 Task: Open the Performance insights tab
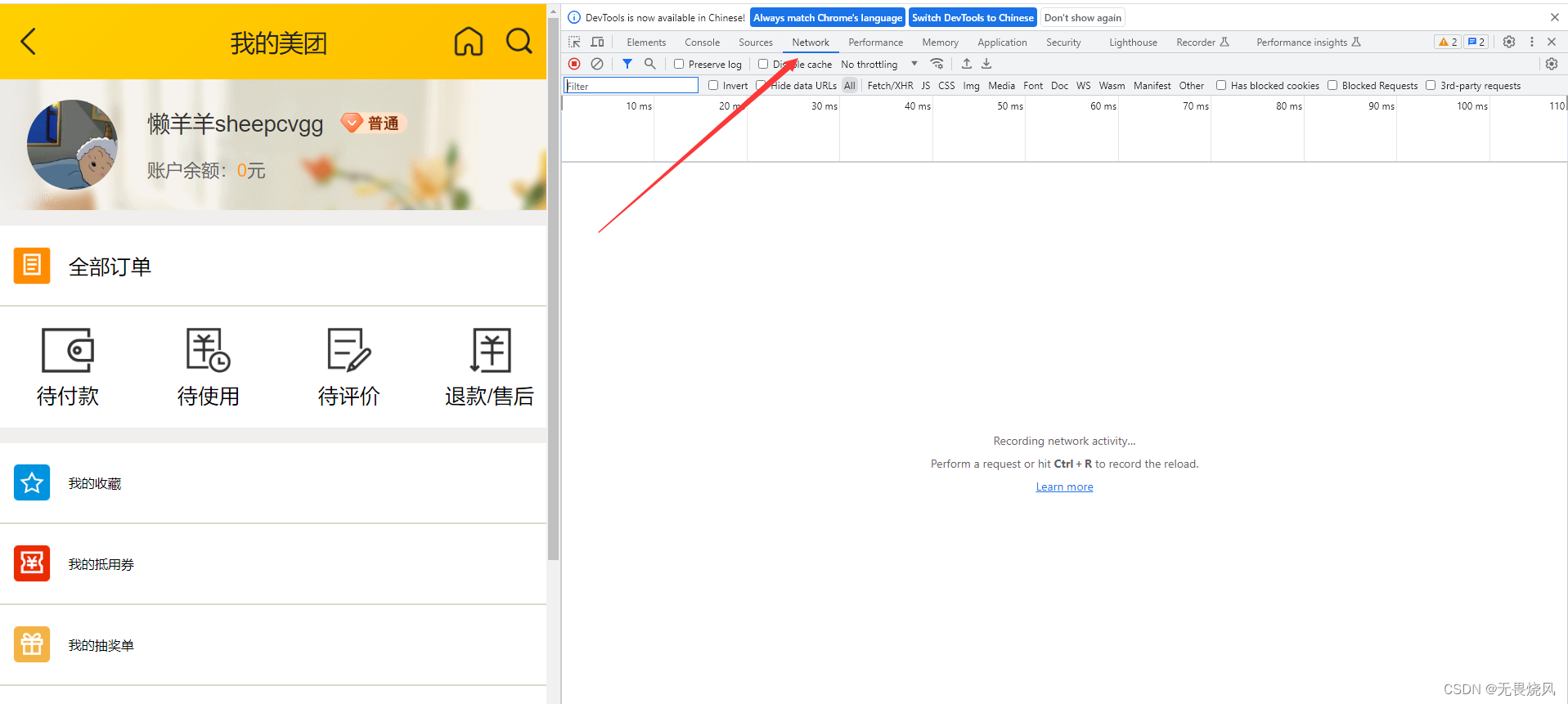[1309, 43]
